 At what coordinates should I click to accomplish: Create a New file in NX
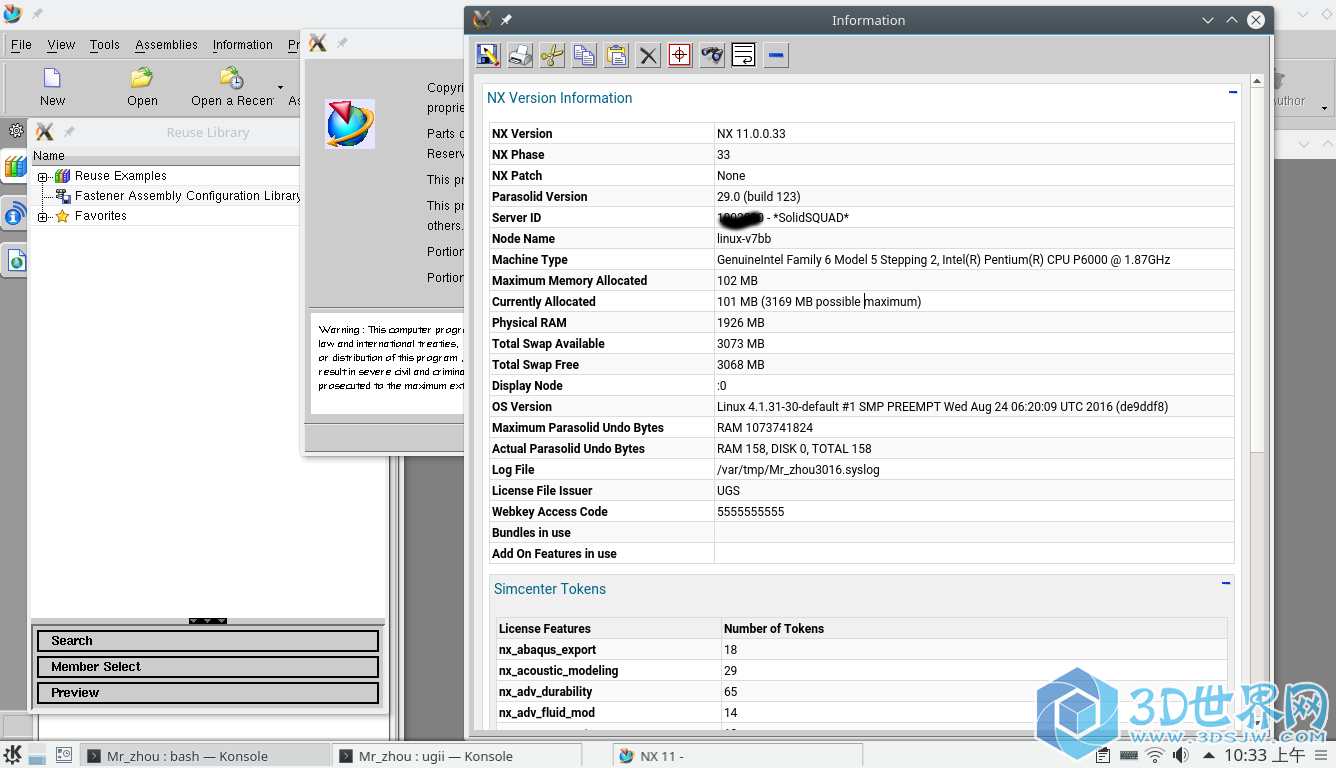coord(52,87)
